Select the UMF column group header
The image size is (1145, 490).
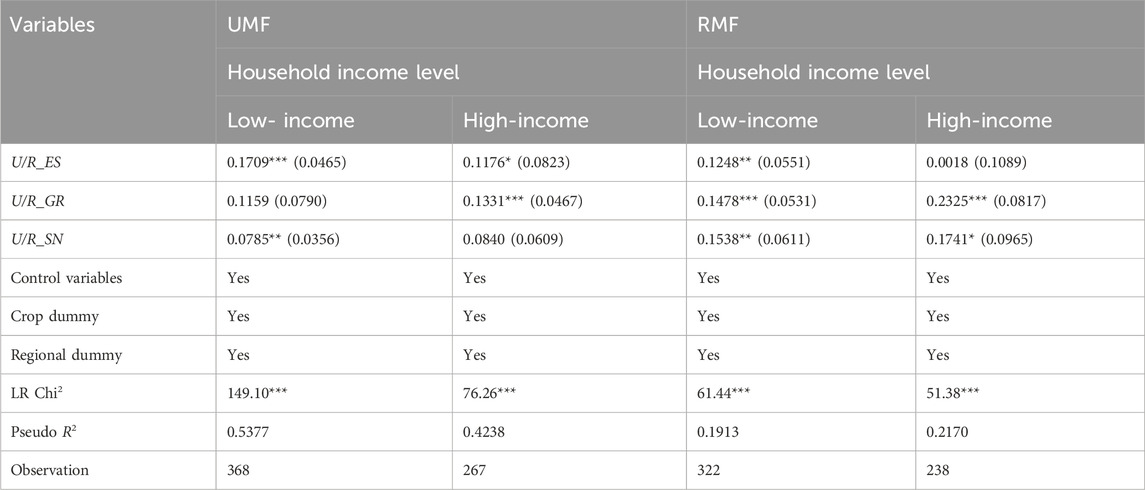(249, 25)
